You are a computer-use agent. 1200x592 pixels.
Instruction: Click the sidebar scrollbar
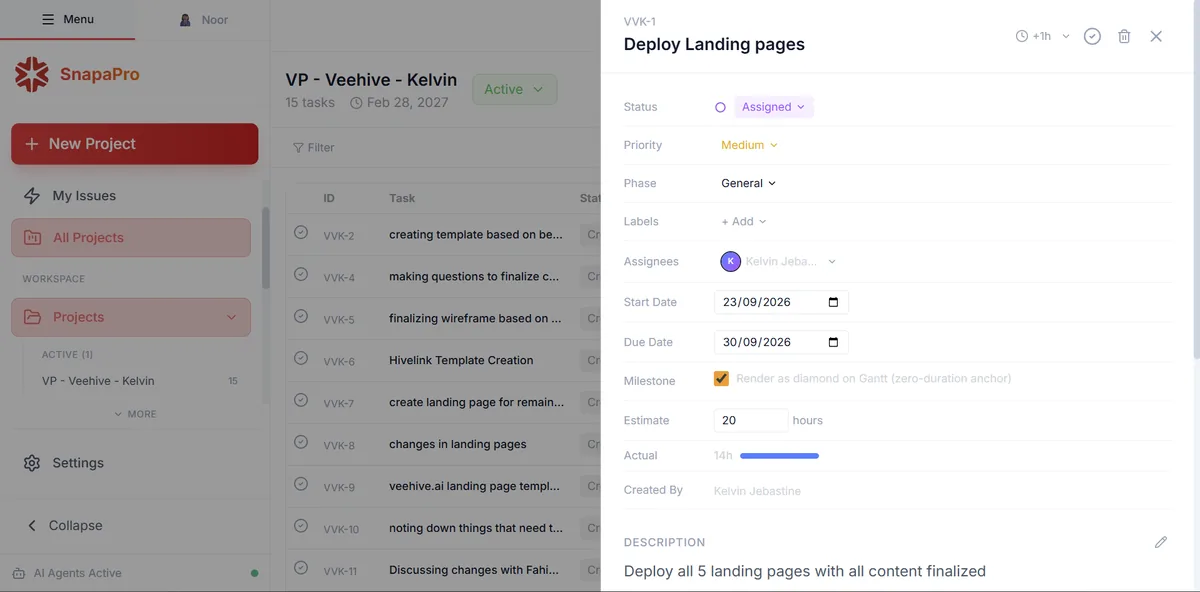click(266, 250)
